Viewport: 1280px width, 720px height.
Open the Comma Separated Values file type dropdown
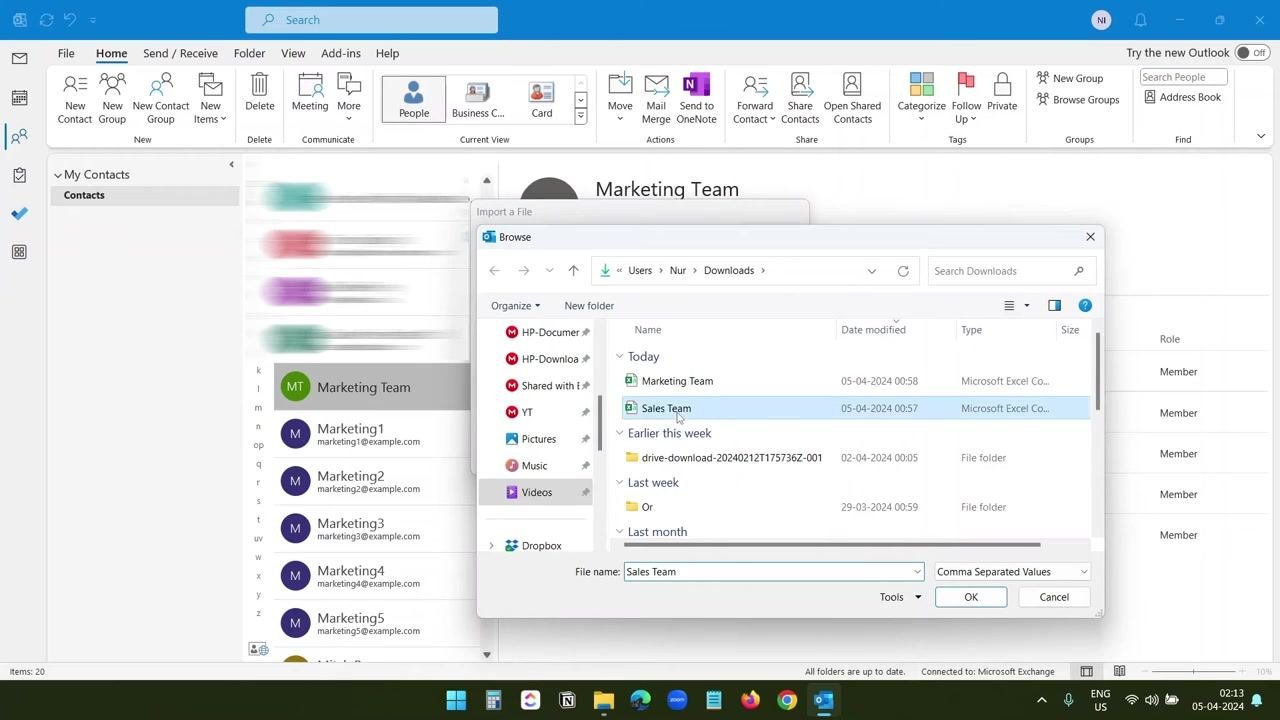point(1012,572)
